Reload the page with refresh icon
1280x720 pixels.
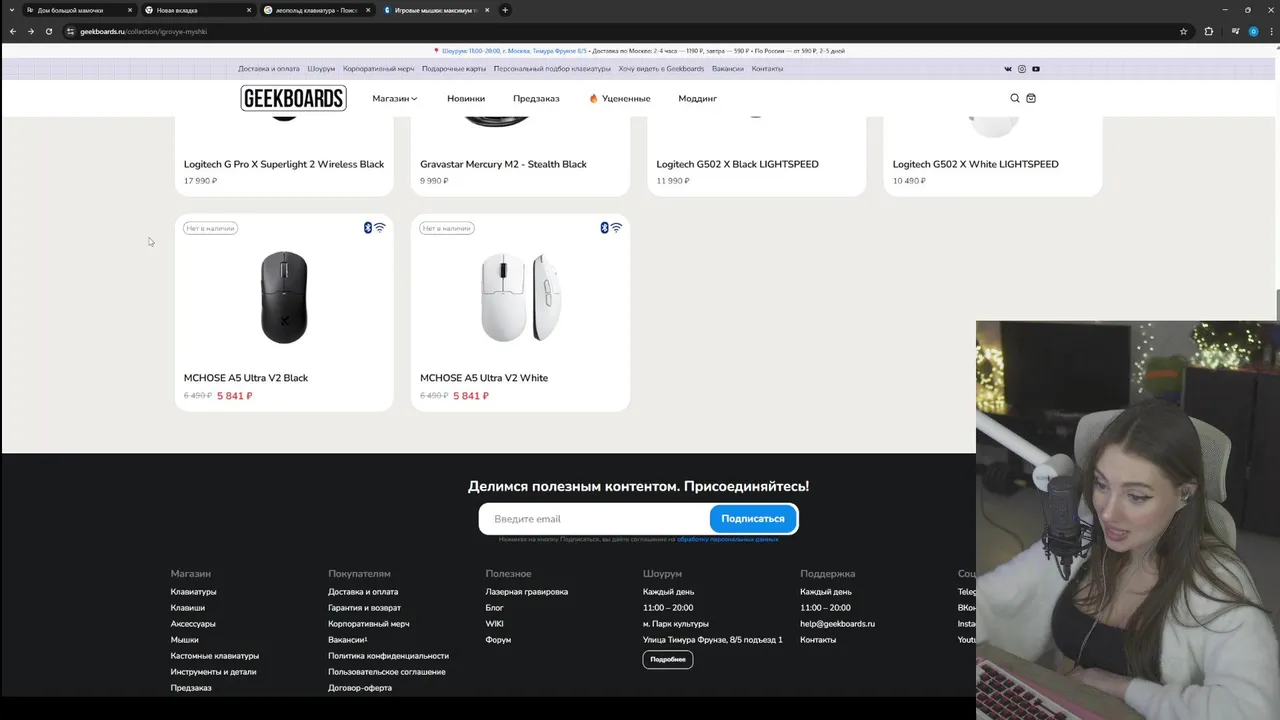tap(48, 31)
